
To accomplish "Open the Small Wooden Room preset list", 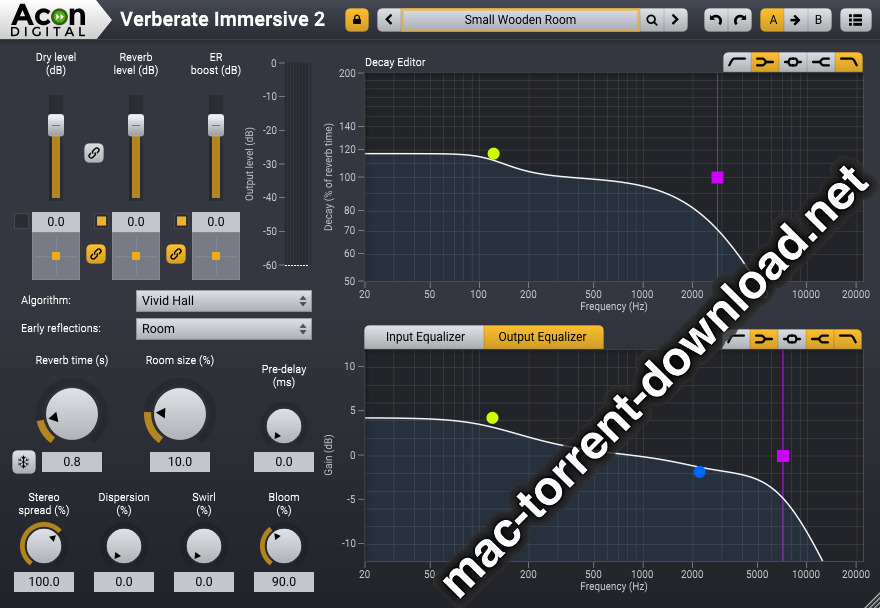I will pyautogui.click(x=520, y=20).
